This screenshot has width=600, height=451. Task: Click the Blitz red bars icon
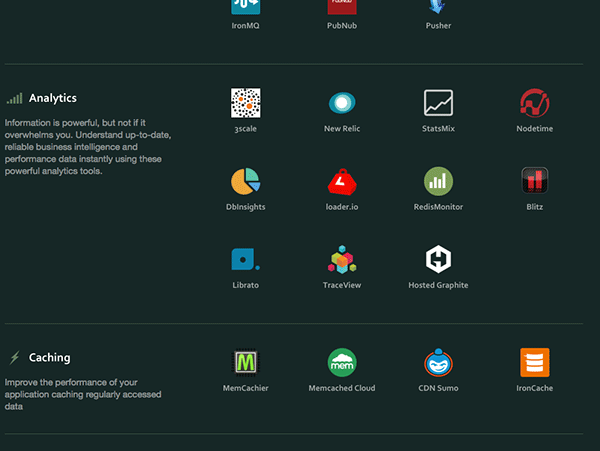[535, 180]
